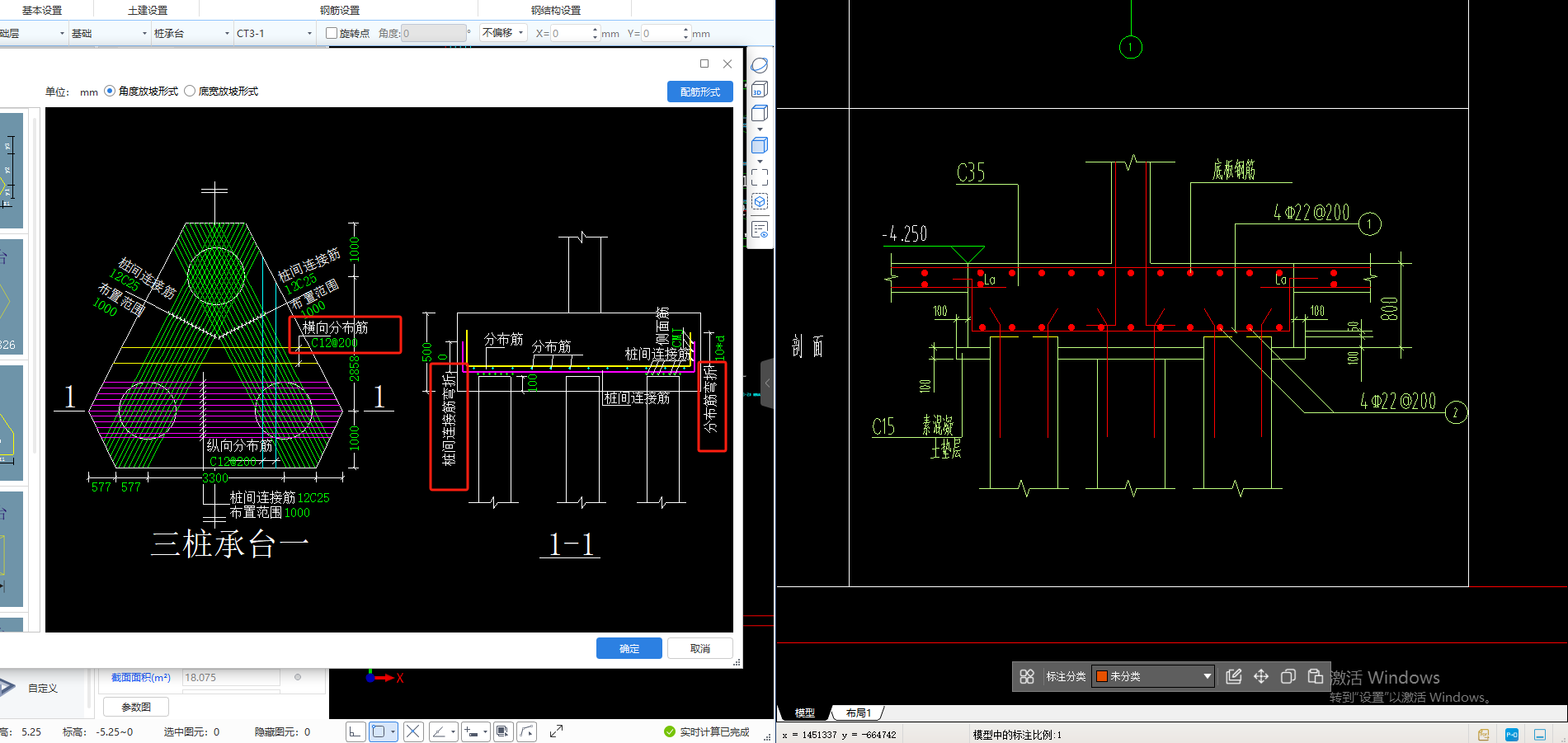Toggle the object snap square icon
1568x743 pixels.
[379, 731]
